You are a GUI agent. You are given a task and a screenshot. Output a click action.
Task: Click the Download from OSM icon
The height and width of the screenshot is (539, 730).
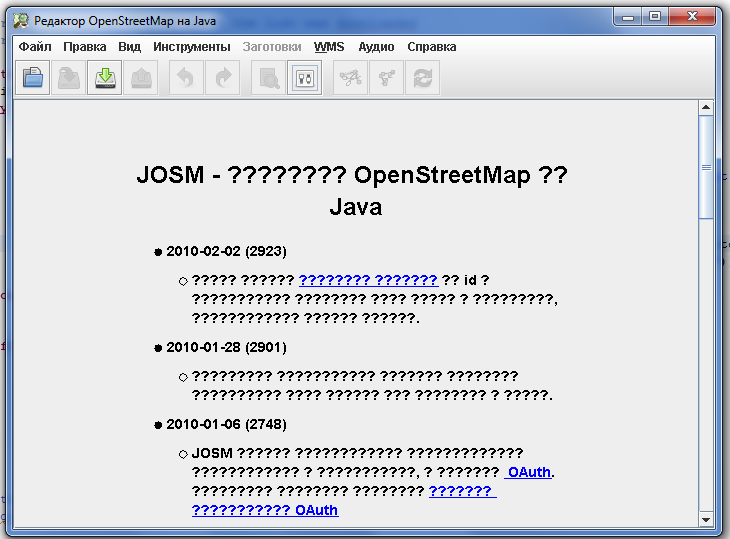click(105, 78)
